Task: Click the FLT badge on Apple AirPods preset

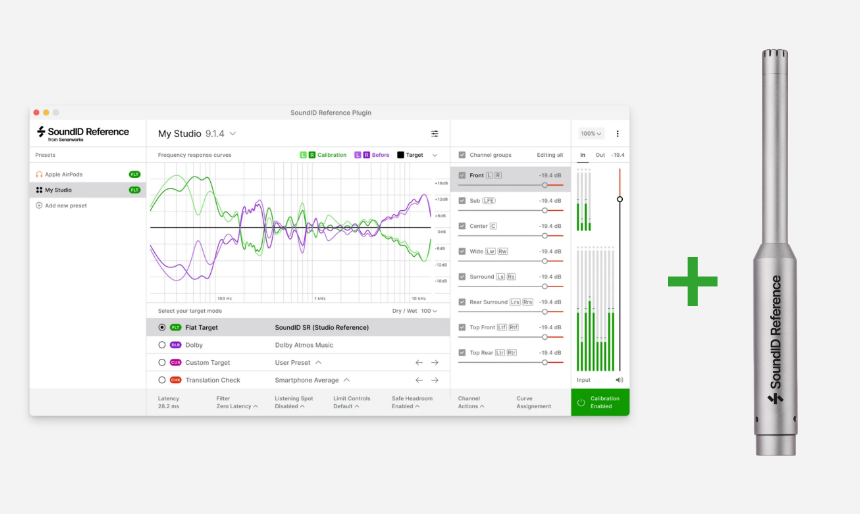Action: click(x=134, y=174)
